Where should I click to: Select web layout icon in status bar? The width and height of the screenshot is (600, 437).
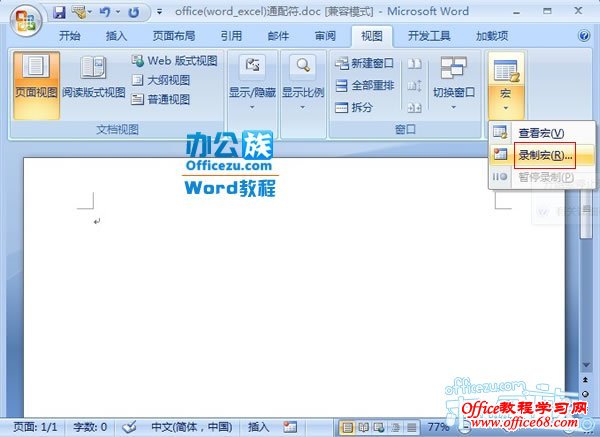click(x=380, y=427)
